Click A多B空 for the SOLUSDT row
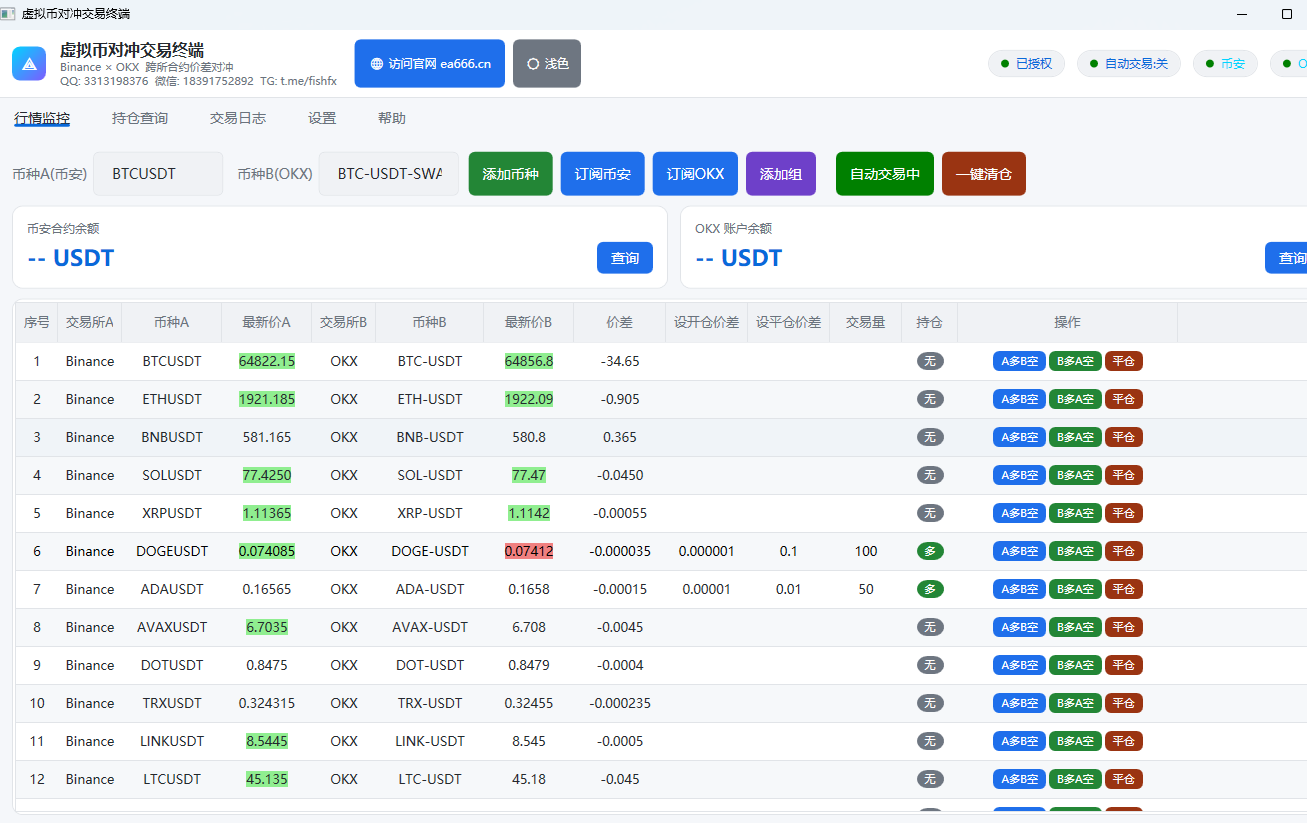The width and height of the screenshot is (1307, 823). pyautogui.click(x=1019, y=475)
